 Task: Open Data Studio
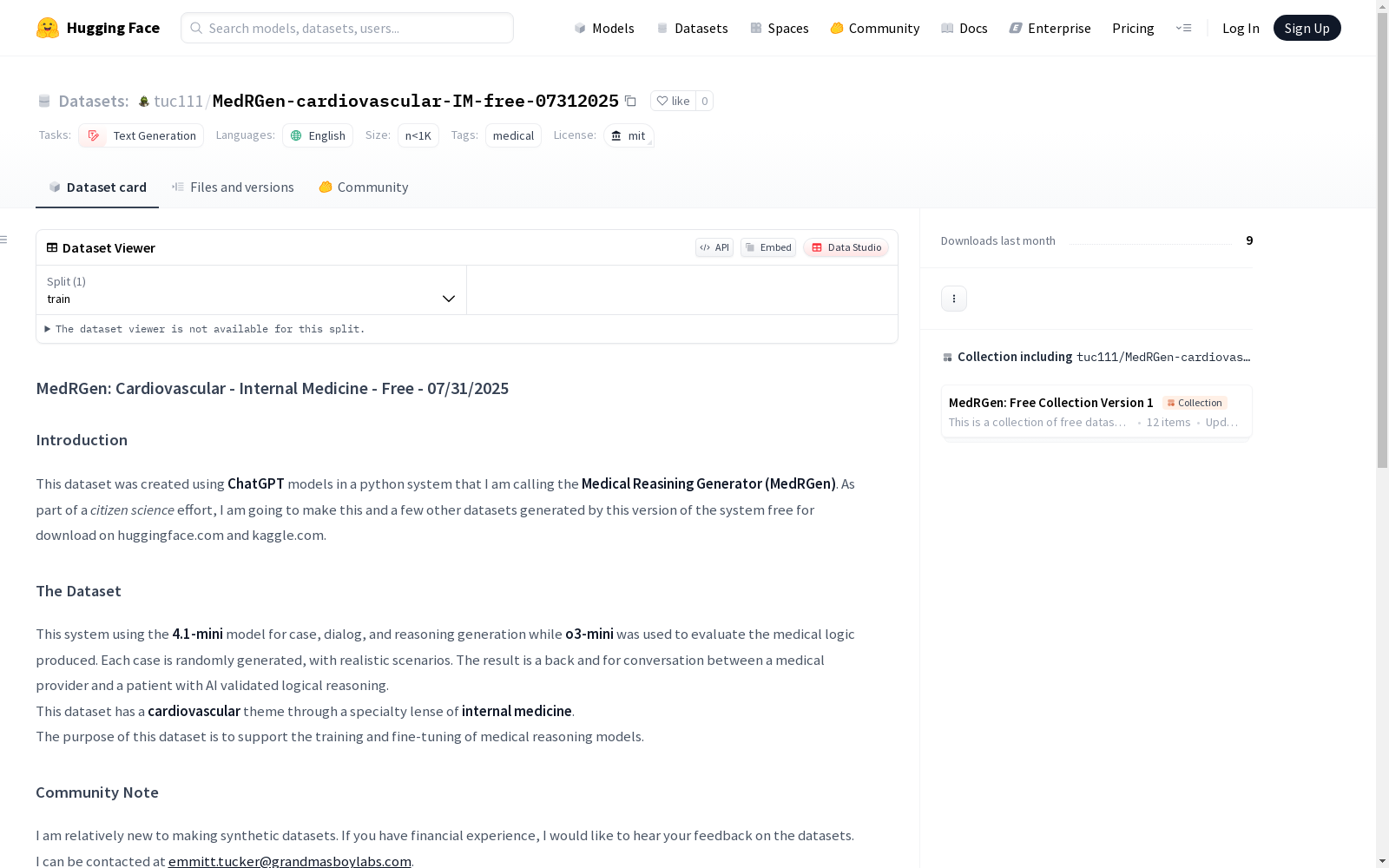click(x=846, y=247)
